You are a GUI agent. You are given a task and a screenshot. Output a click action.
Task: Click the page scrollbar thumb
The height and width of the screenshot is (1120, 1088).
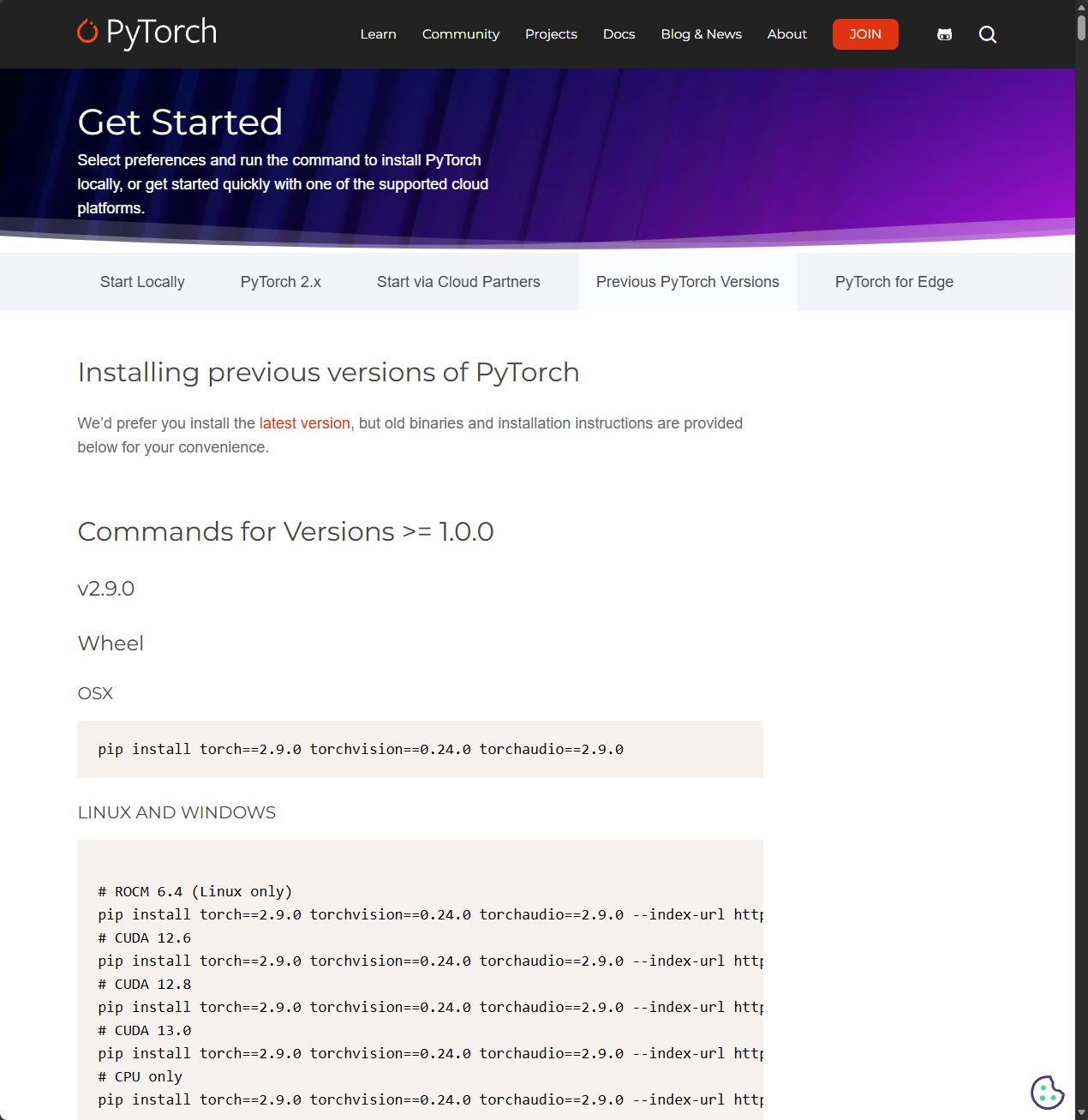1081,27
